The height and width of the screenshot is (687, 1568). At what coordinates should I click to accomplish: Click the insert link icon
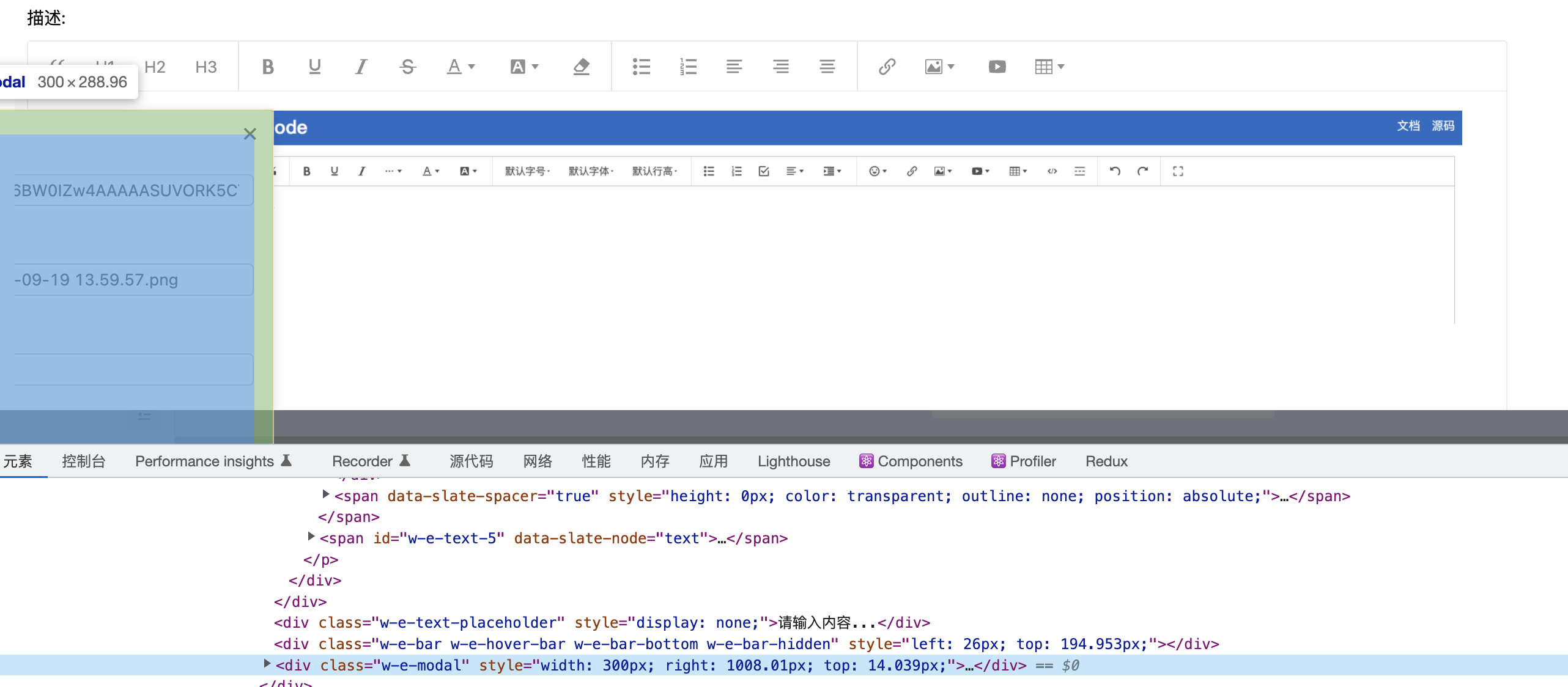point(887,67)
